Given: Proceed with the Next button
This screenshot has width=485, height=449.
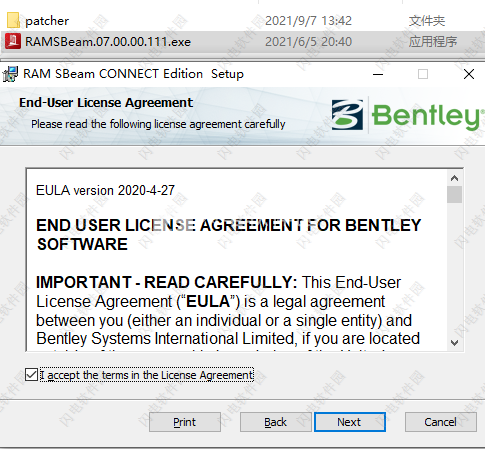Looking at the screenshot, I should 350,422.
